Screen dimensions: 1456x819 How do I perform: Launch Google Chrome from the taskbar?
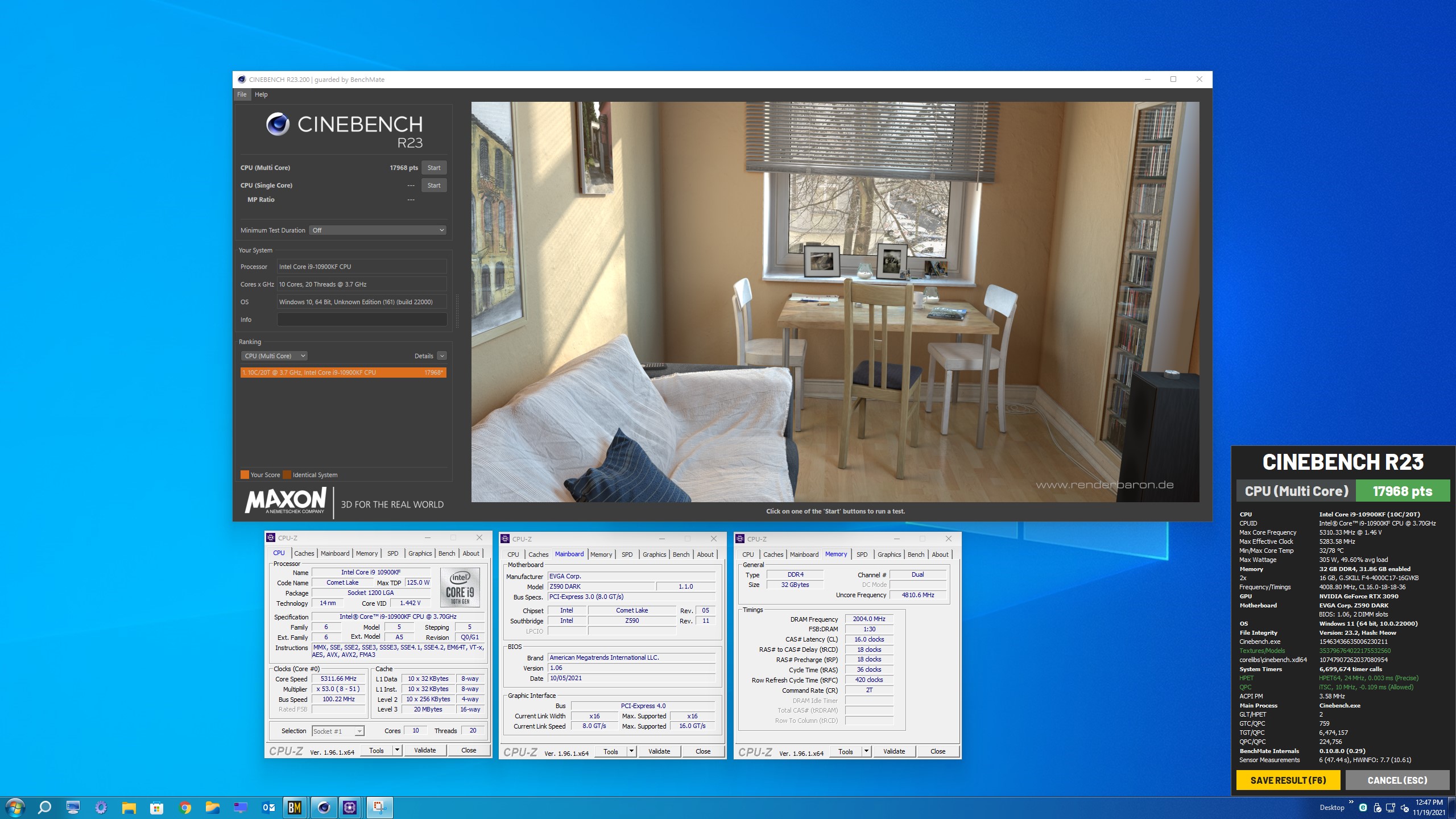coord(185,807)
